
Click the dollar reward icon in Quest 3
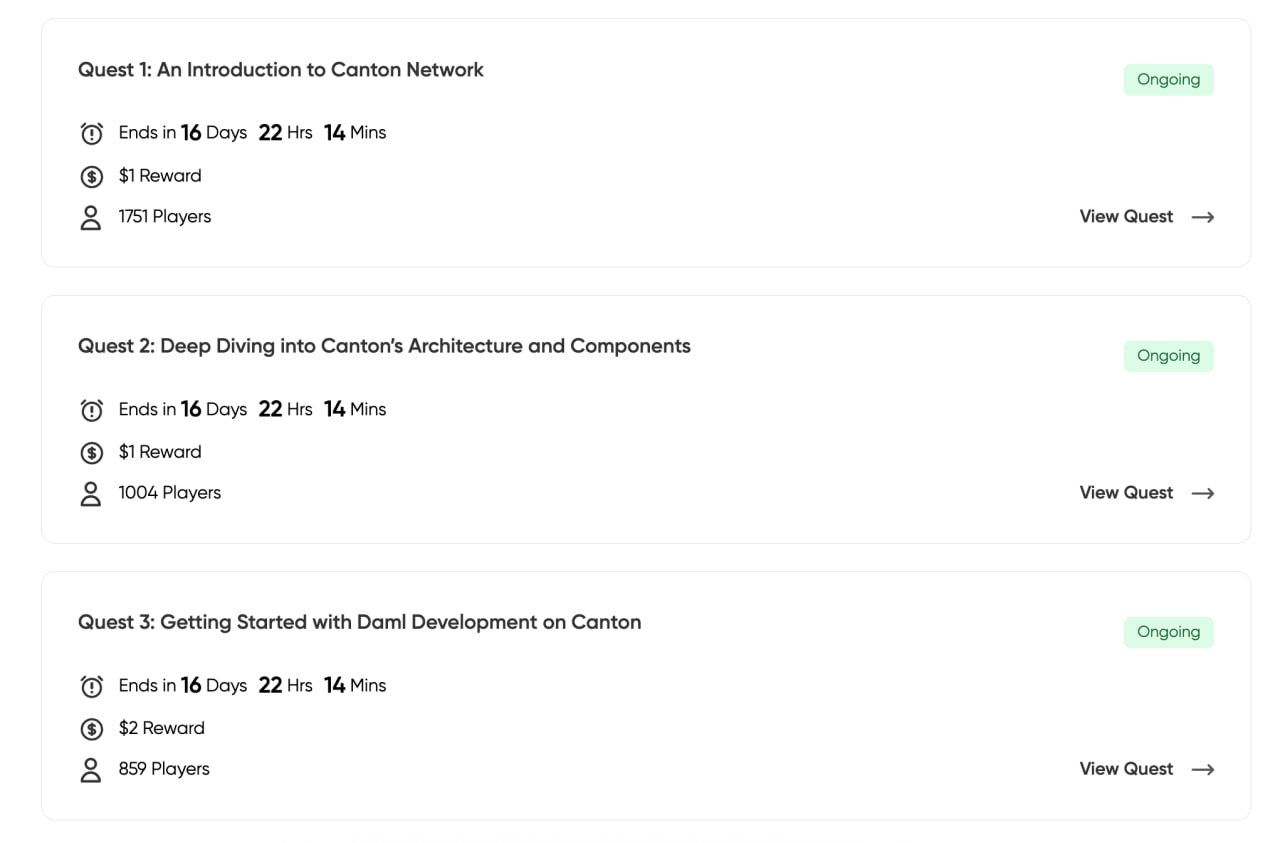coord(91,729)
